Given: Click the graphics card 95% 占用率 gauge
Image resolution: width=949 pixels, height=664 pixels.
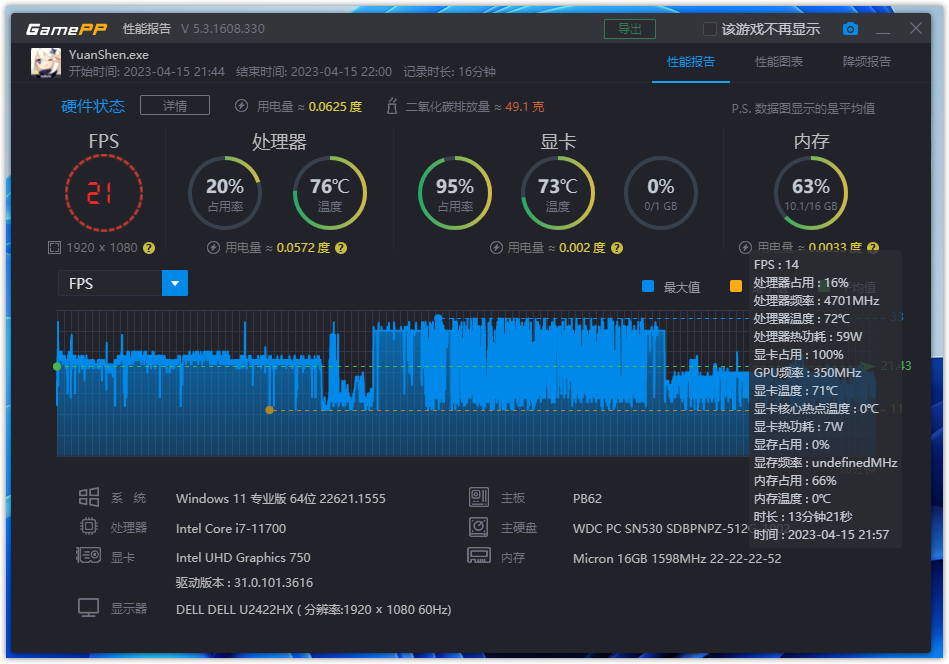Looking at the screenshot, I should point(455,193).
